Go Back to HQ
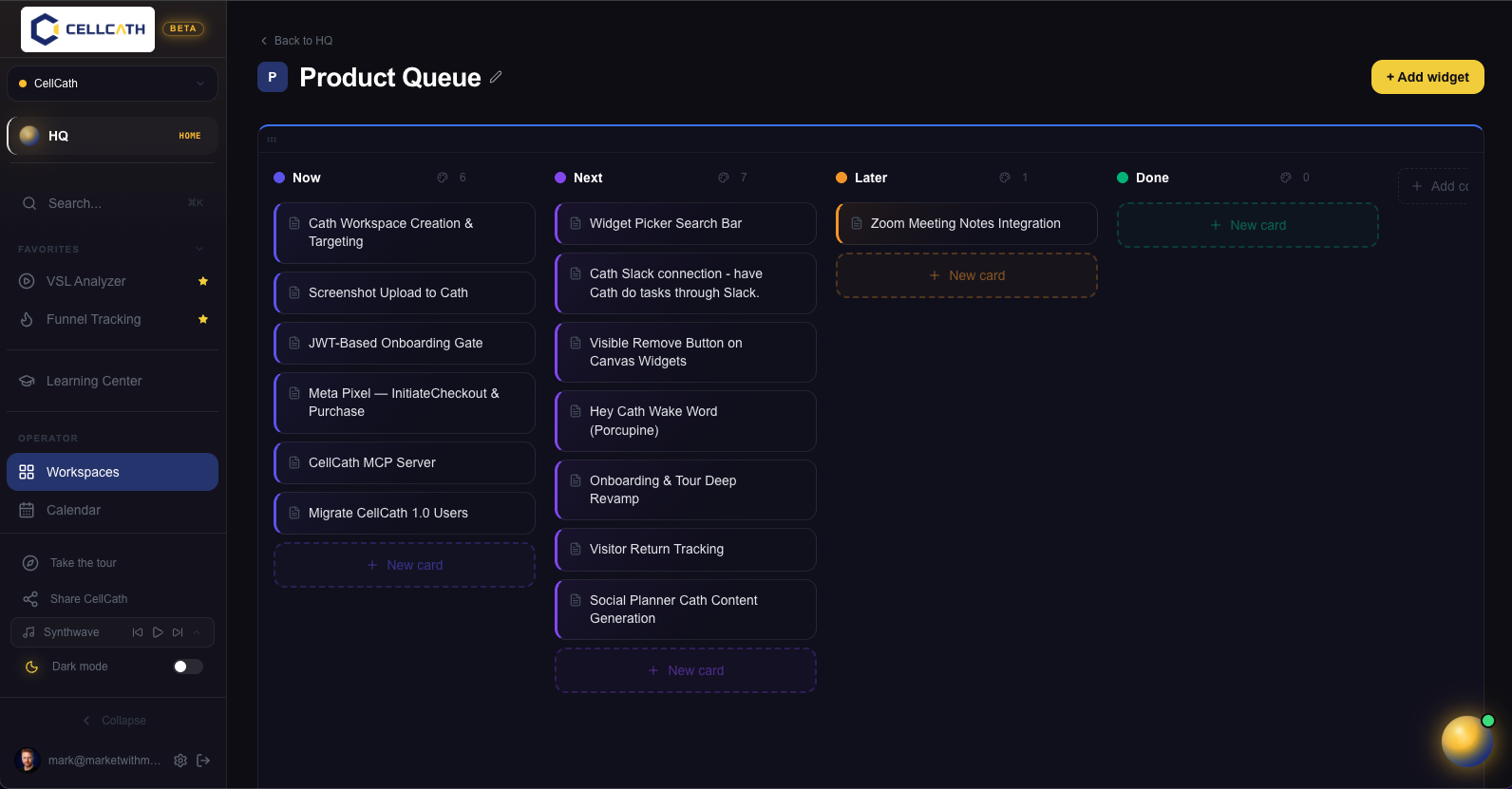This screenshot has width=1512, height=789. 296,41
